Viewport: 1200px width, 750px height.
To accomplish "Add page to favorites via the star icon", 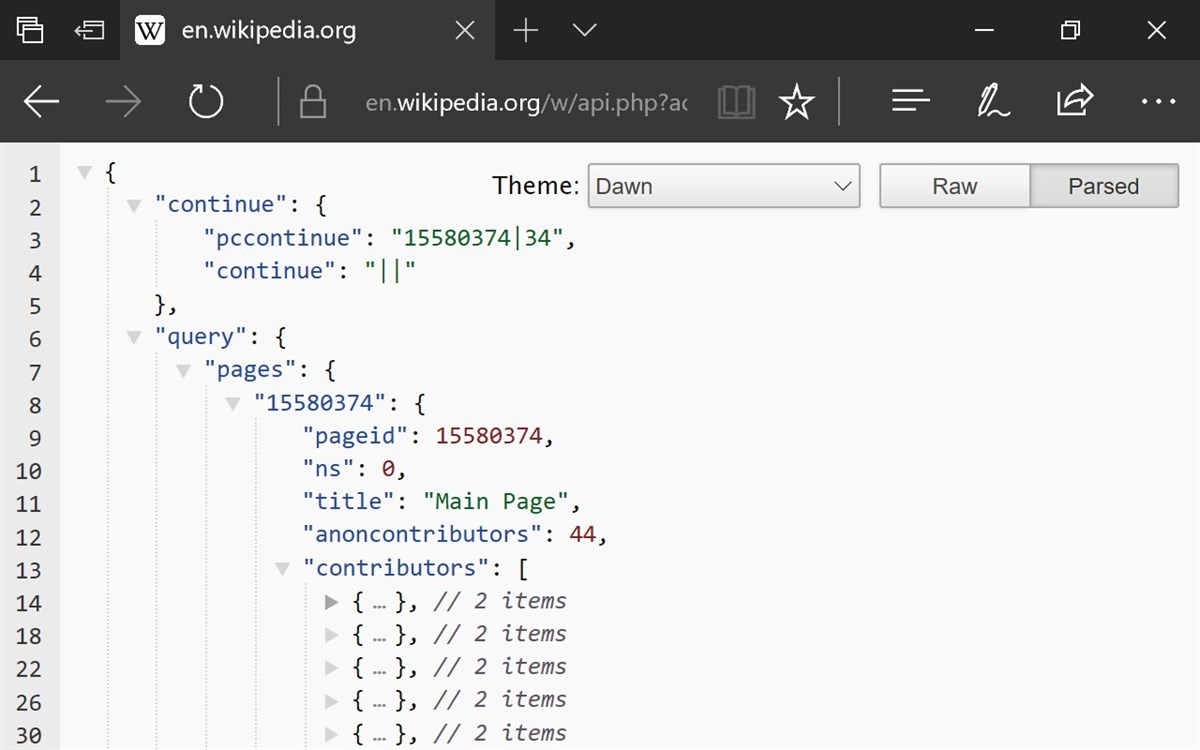I will pos(797,101).
